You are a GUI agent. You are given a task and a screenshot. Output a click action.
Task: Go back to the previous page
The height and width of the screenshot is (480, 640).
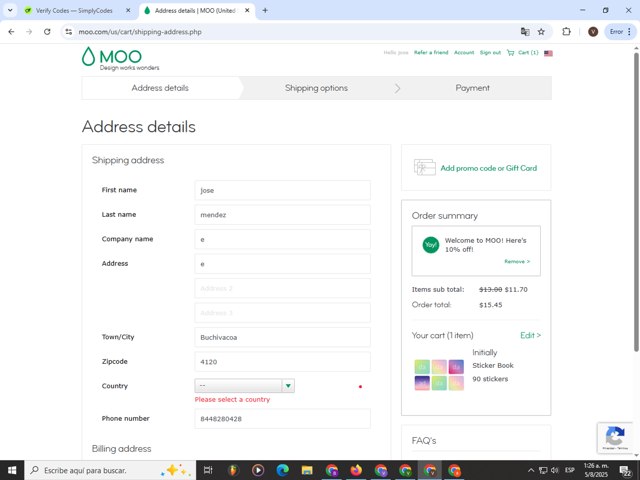click(11, 31)
